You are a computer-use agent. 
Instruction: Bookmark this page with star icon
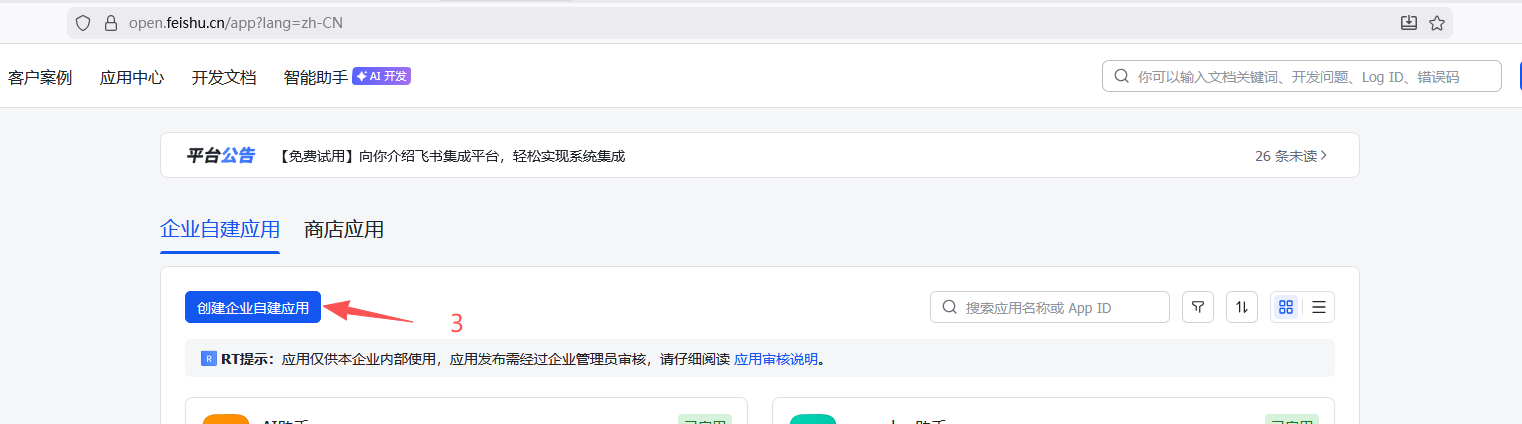tap(1437, 22)
